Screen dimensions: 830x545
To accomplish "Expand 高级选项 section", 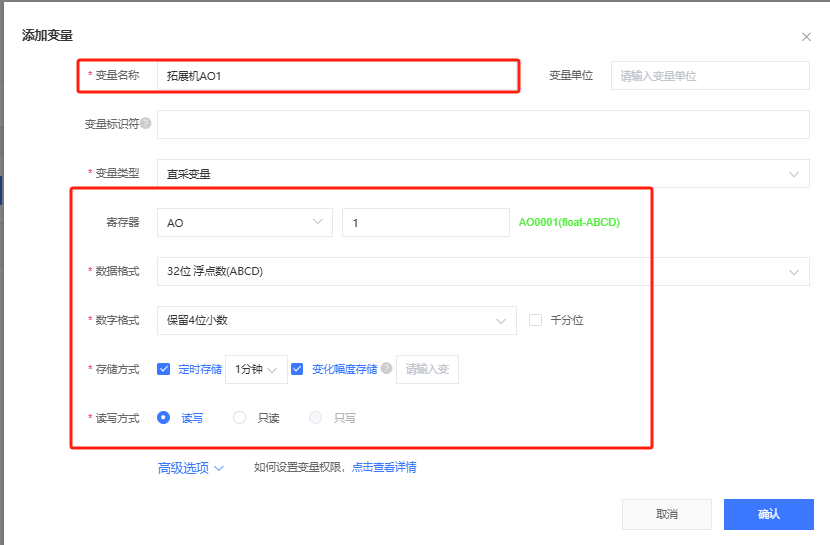I will tap(190, 467).
